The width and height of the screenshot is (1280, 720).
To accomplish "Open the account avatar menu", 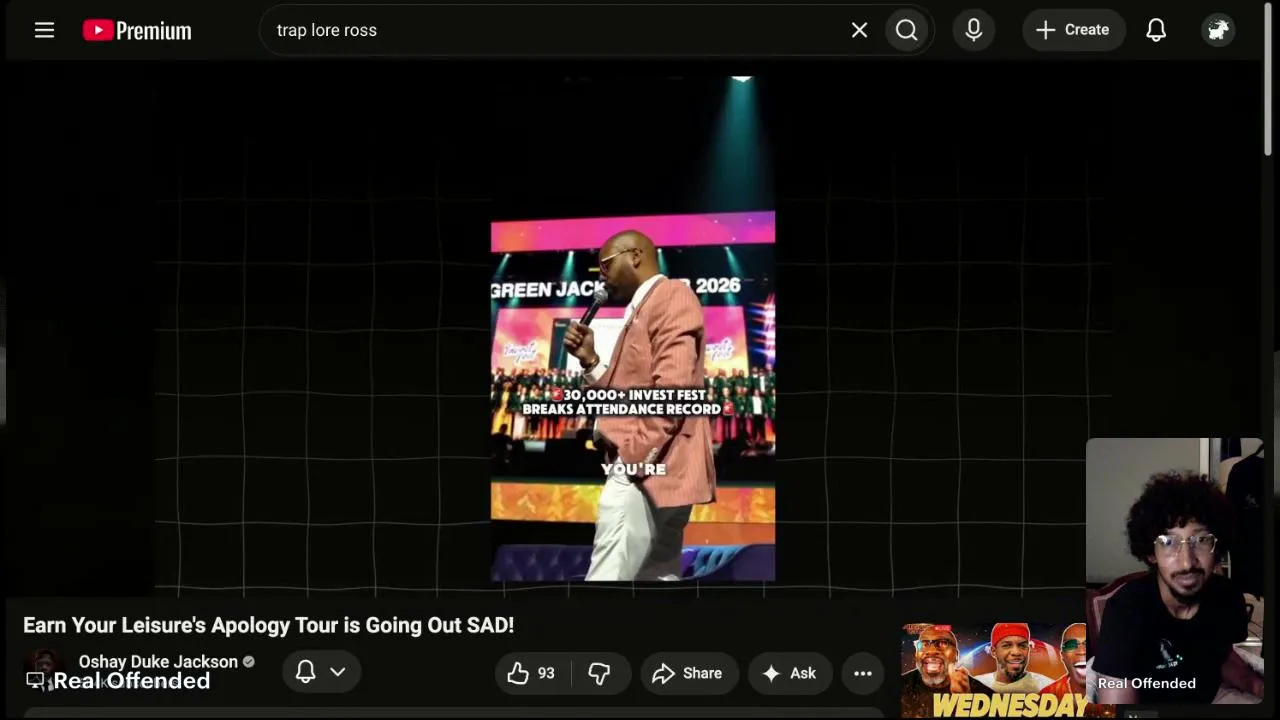I will point(1218,30).
